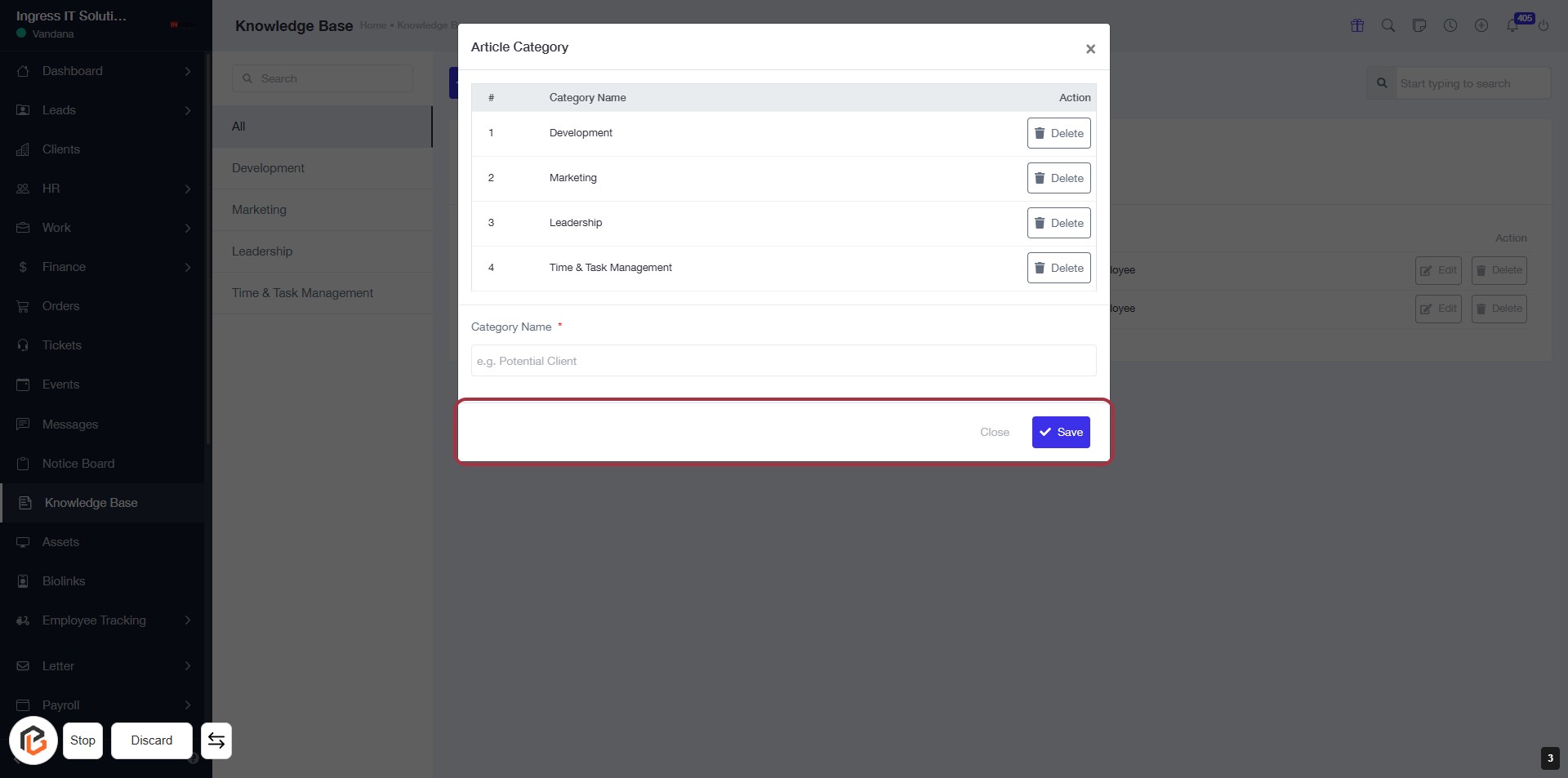Expand the Dashboard sidebar menu

pyautogui.click(x=188, y=71)
